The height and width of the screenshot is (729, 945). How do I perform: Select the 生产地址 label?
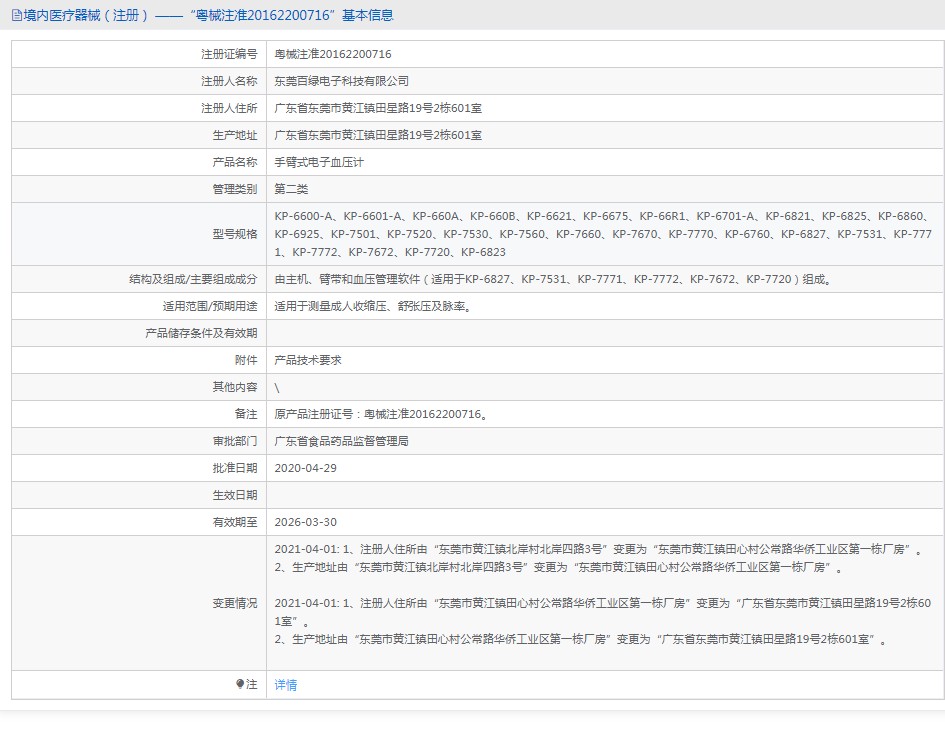click(x=235, y=136)
